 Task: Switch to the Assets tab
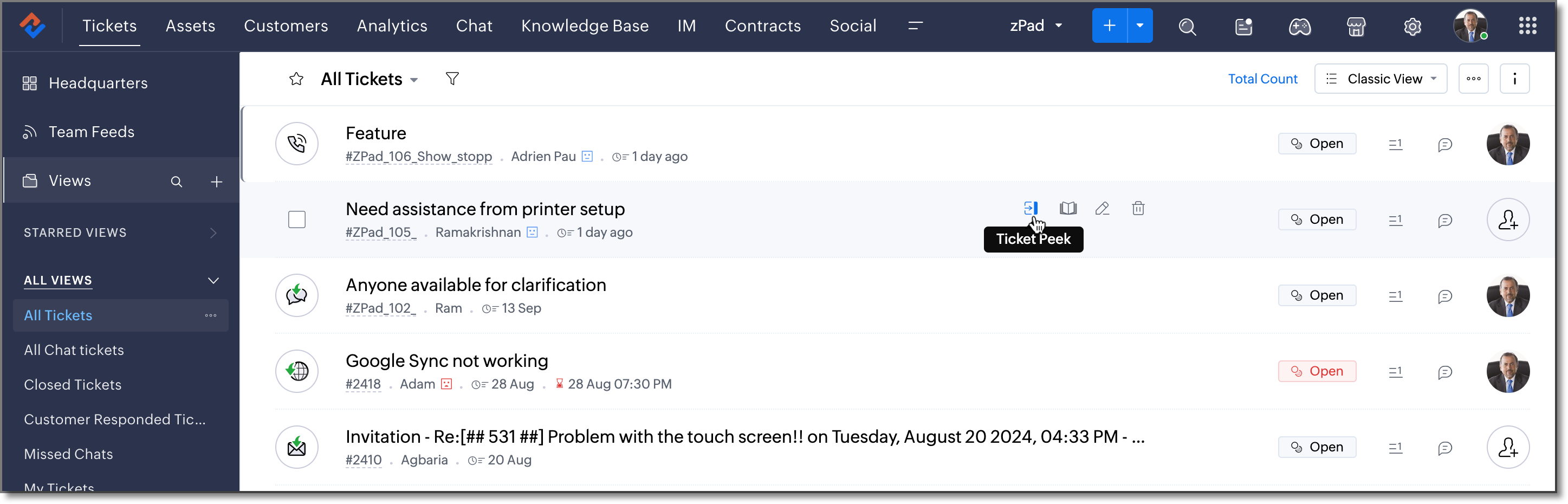[x=191, y=25]
